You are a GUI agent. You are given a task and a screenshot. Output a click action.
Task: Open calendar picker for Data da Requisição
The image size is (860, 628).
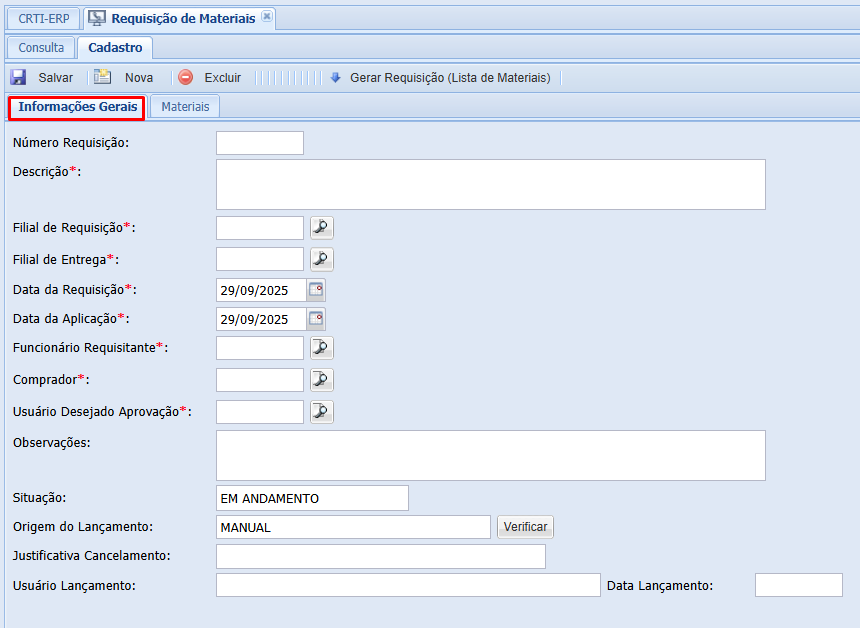click(316, 290)
